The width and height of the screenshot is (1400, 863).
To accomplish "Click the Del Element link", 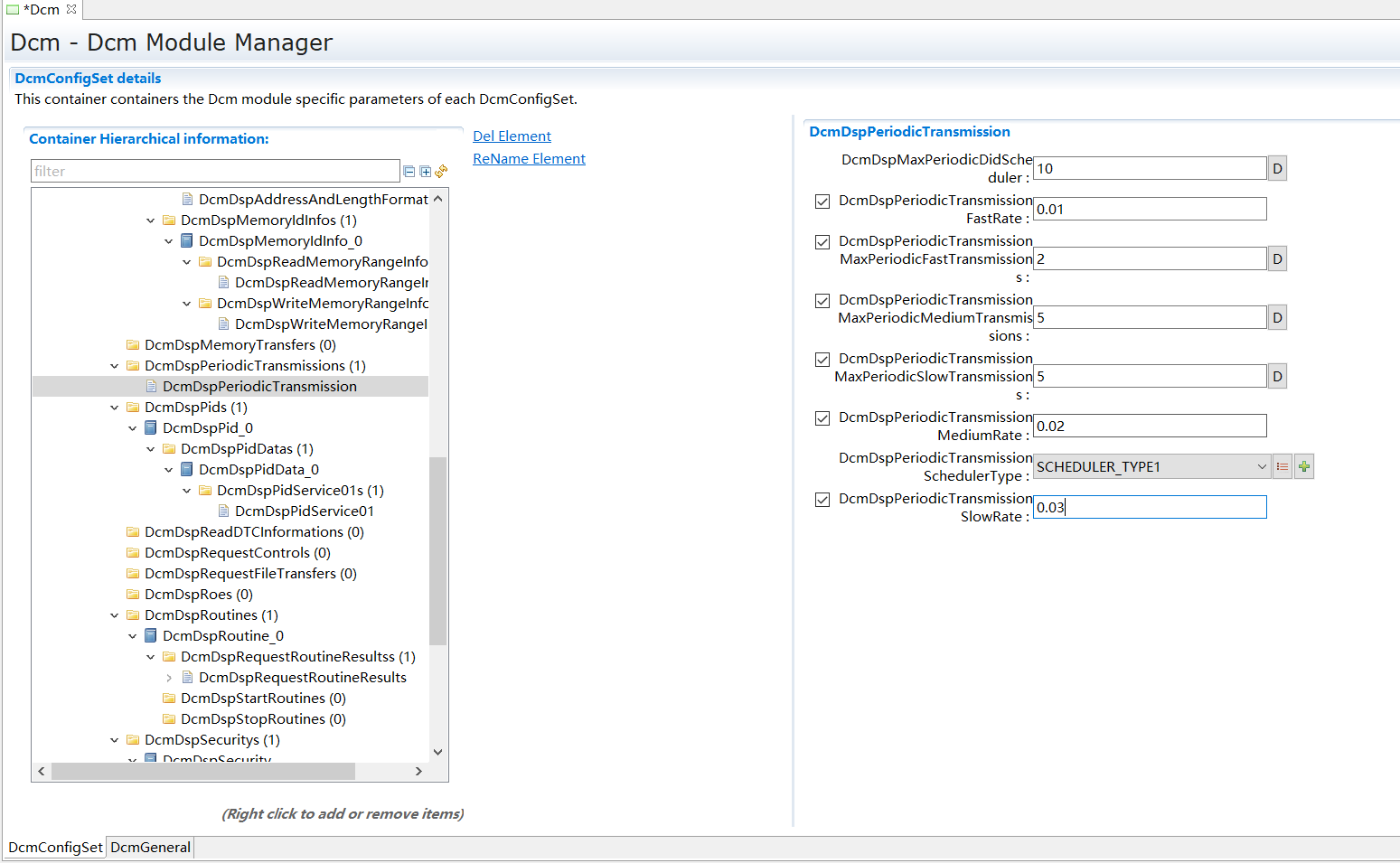I will point(512,136).
